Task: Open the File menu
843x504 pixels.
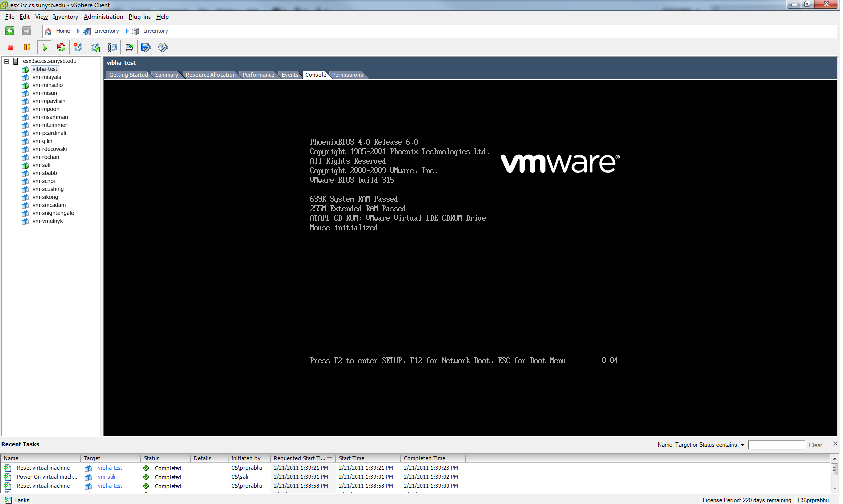Action: (x=9, y=17)
